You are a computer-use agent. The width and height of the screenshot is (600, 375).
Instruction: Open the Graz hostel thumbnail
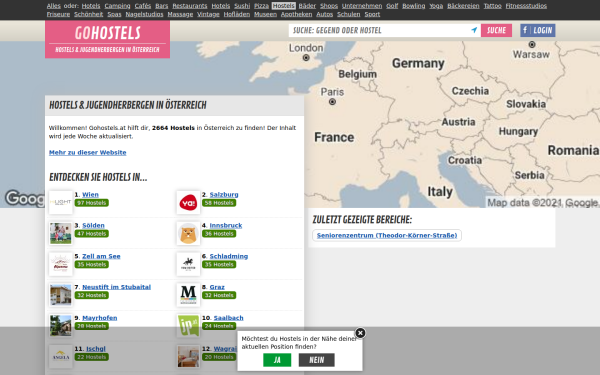[x=188, y=295]
